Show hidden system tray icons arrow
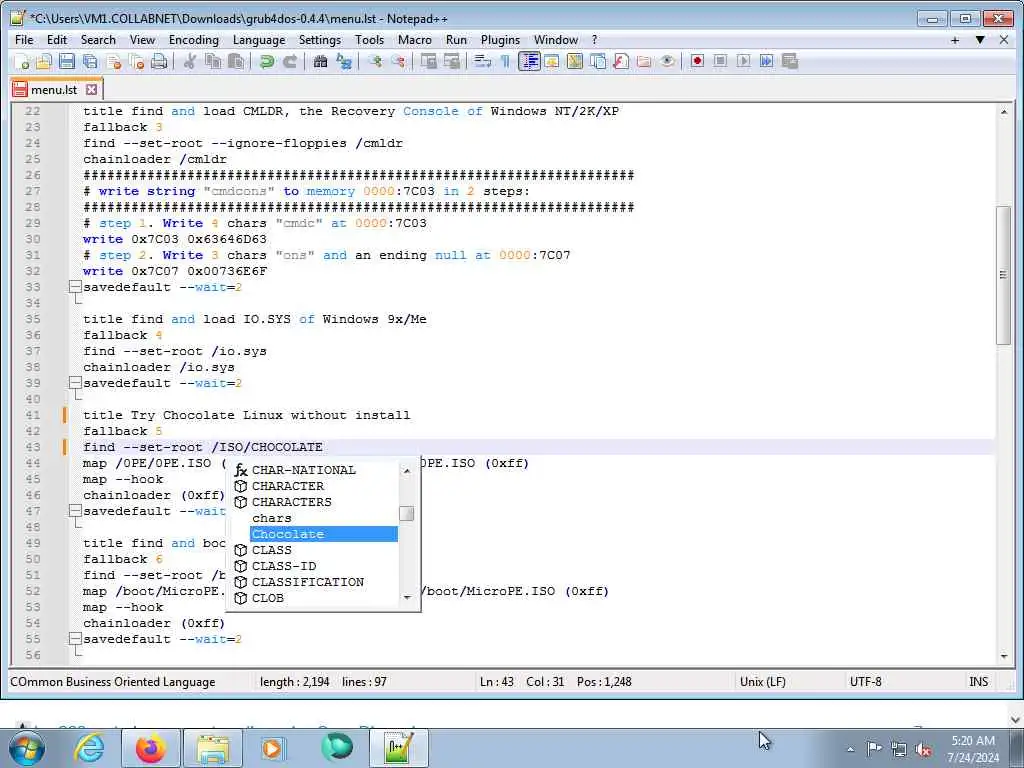The image size is (1024, 768). (850, 749)
